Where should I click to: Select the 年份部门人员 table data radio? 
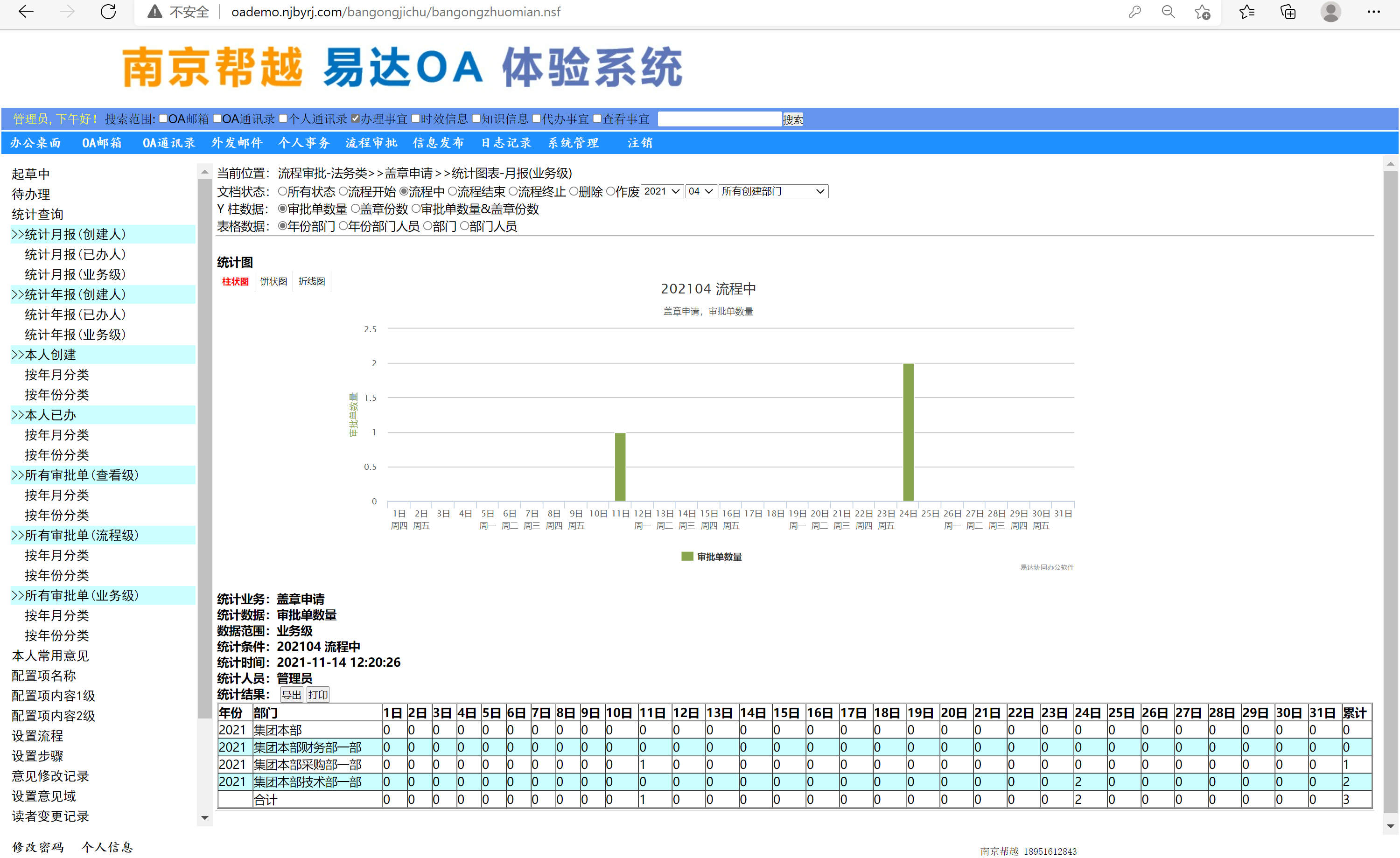coord(343,226)
